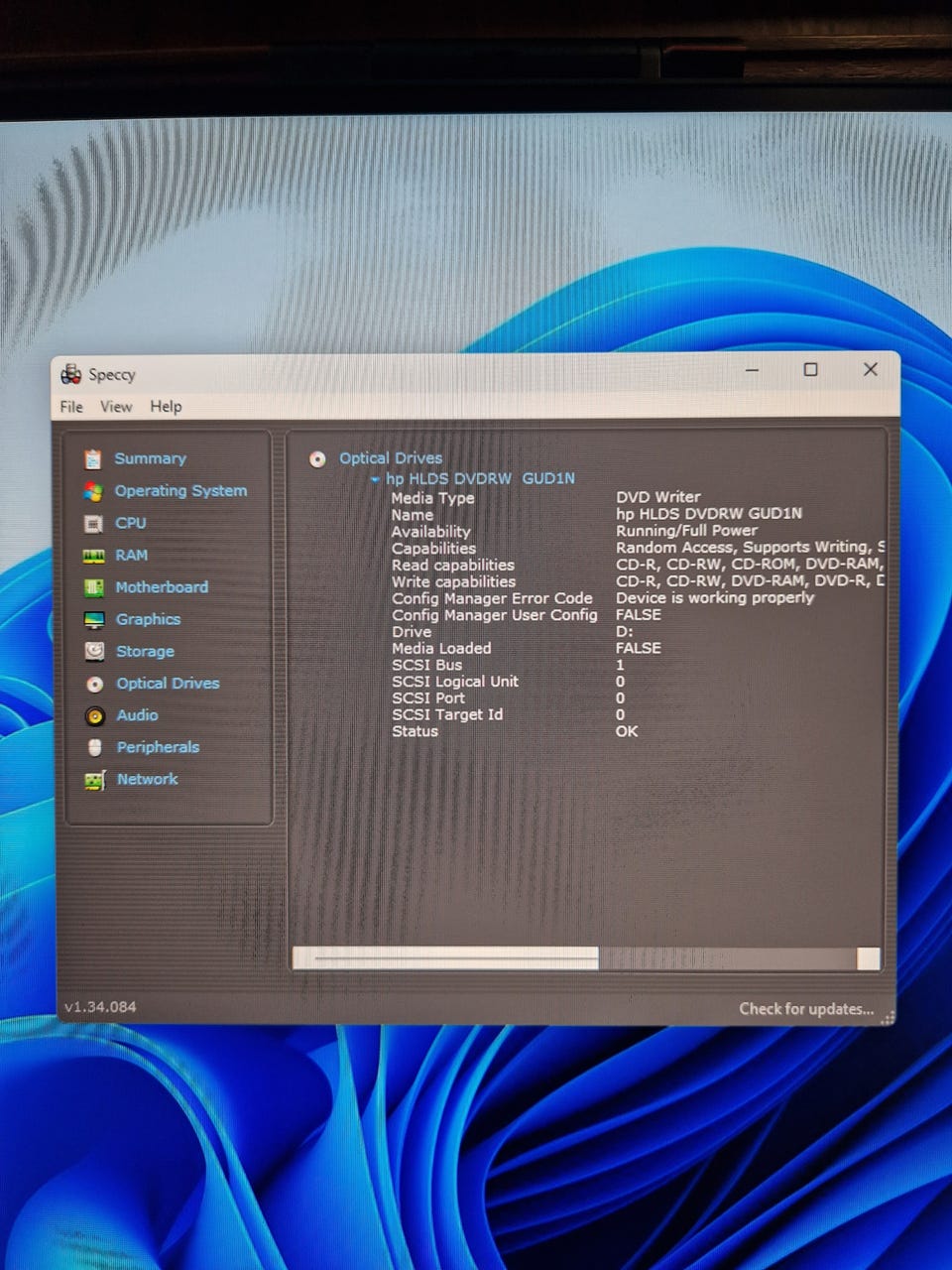Select the Availability row label

point(430,532)
